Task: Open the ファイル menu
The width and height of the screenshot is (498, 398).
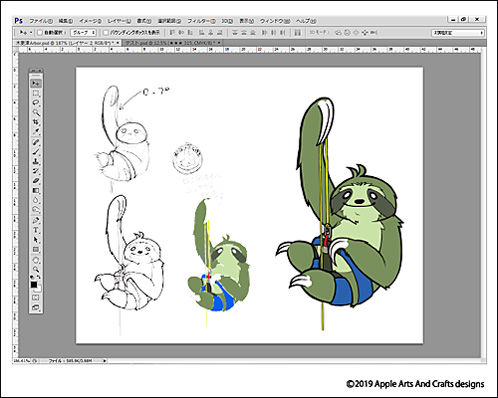Action: point(41,21)
